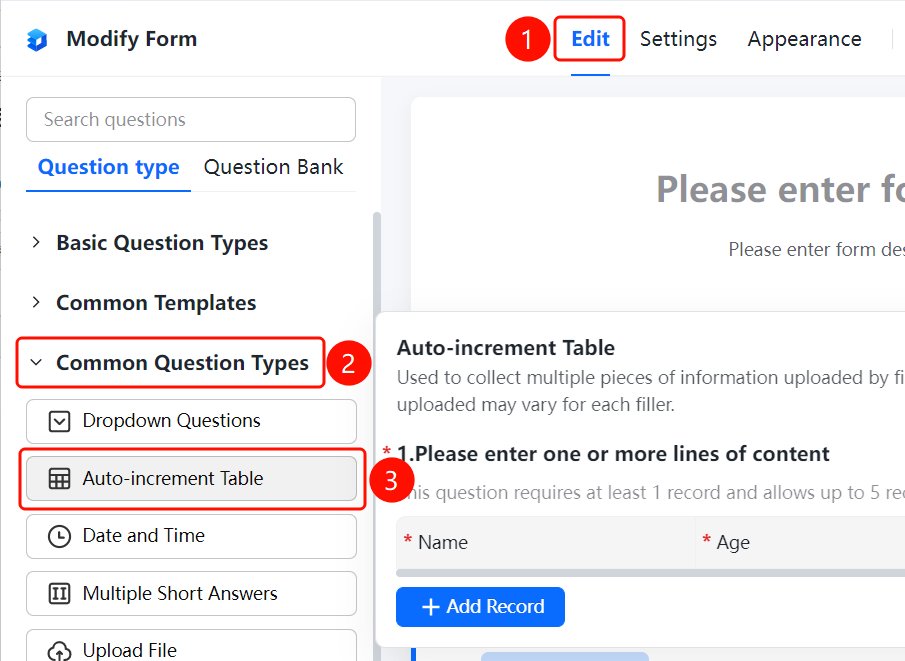
Task: Click the Date and Time clock icon
Action: 59,536
